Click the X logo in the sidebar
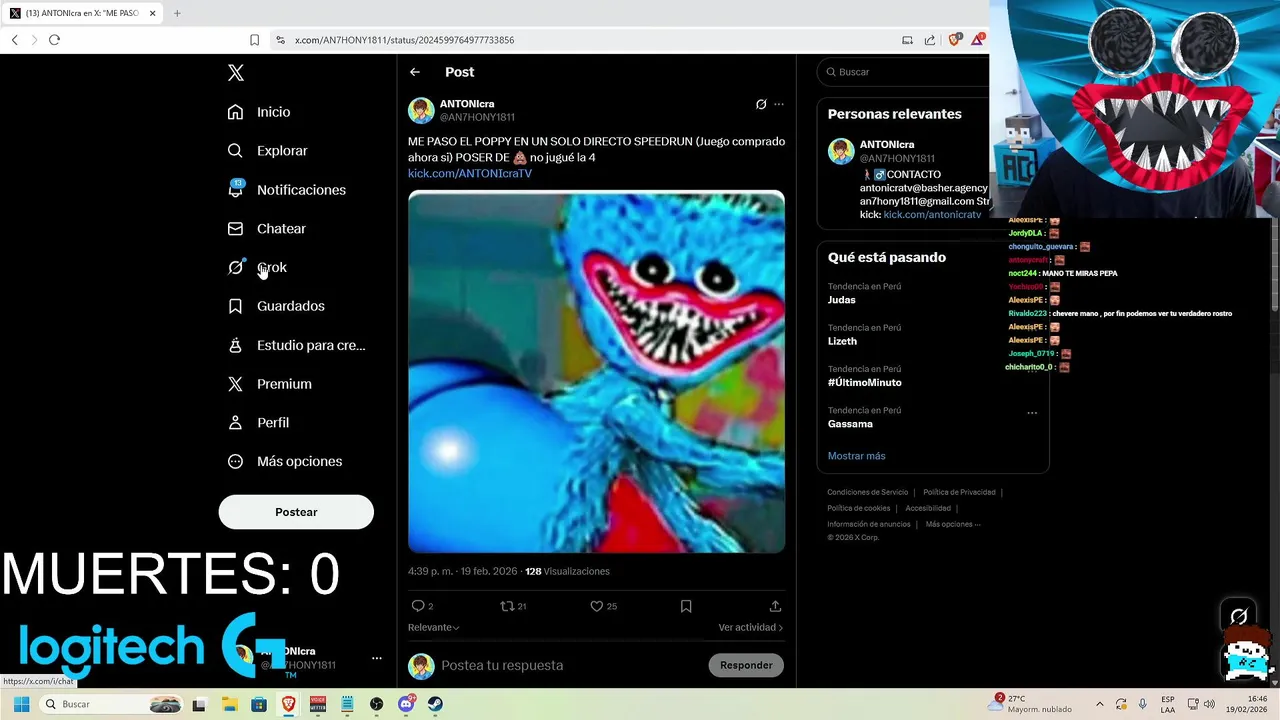The height and width of the screenshot is (720, 1280). tap(235, 73)
